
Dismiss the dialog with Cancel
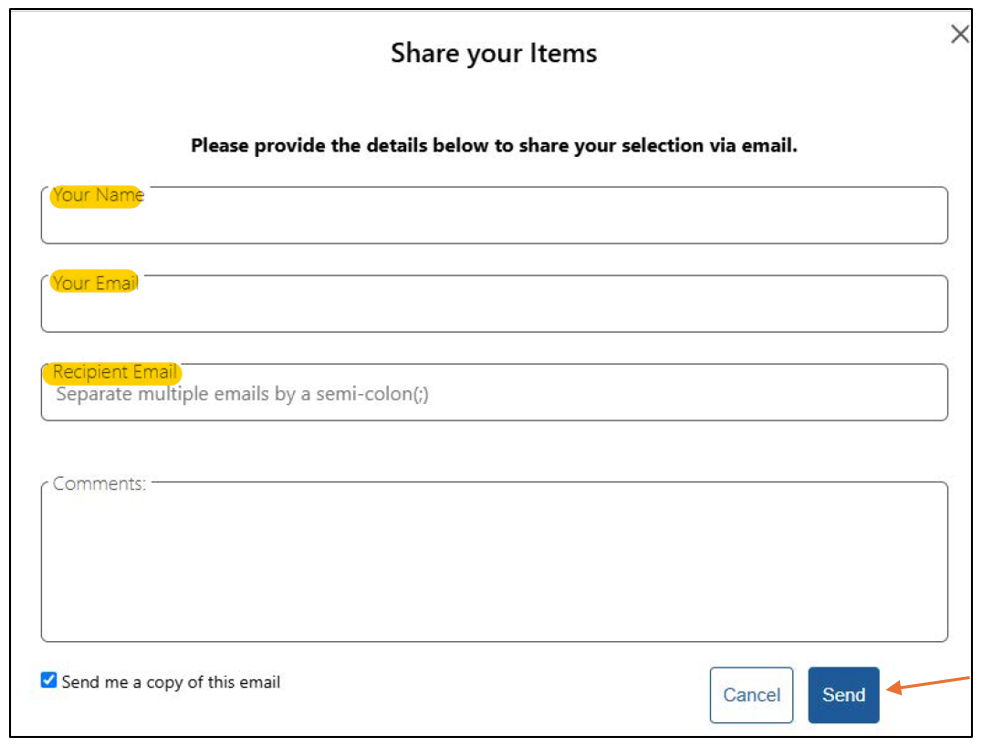click(751, 694)
